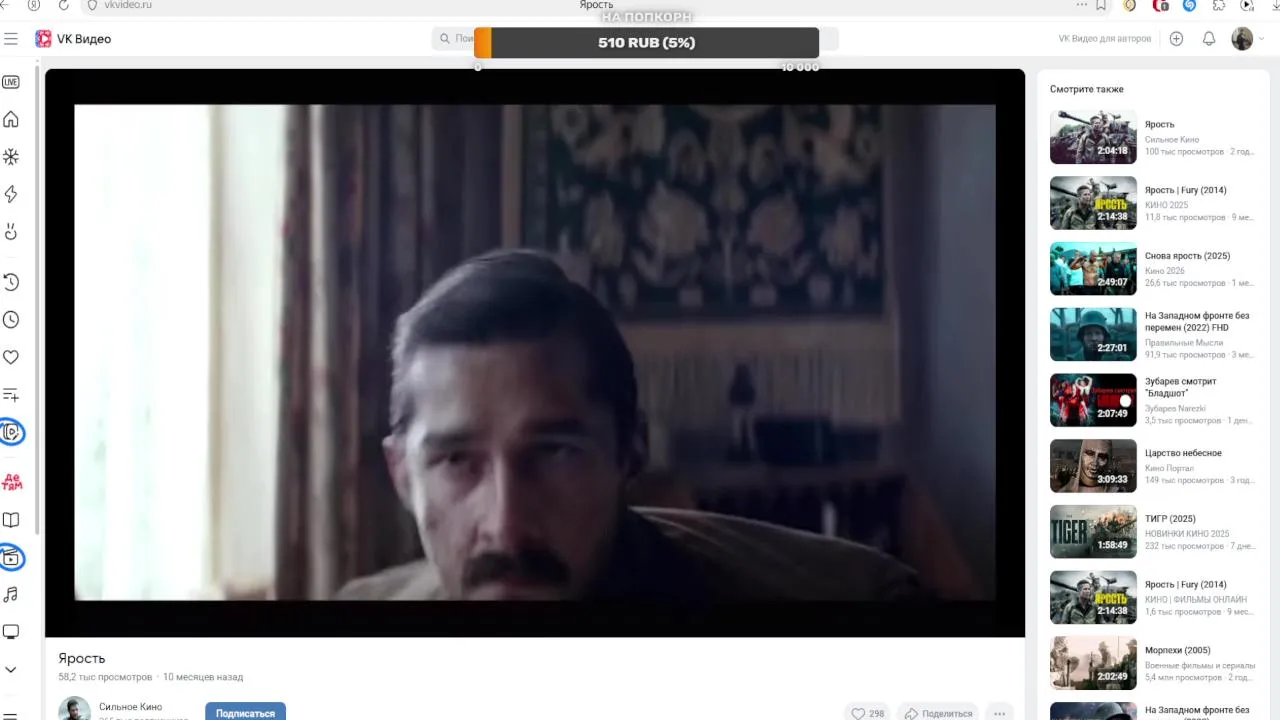Open Watch Later clock icon

[x=11, y=320]
